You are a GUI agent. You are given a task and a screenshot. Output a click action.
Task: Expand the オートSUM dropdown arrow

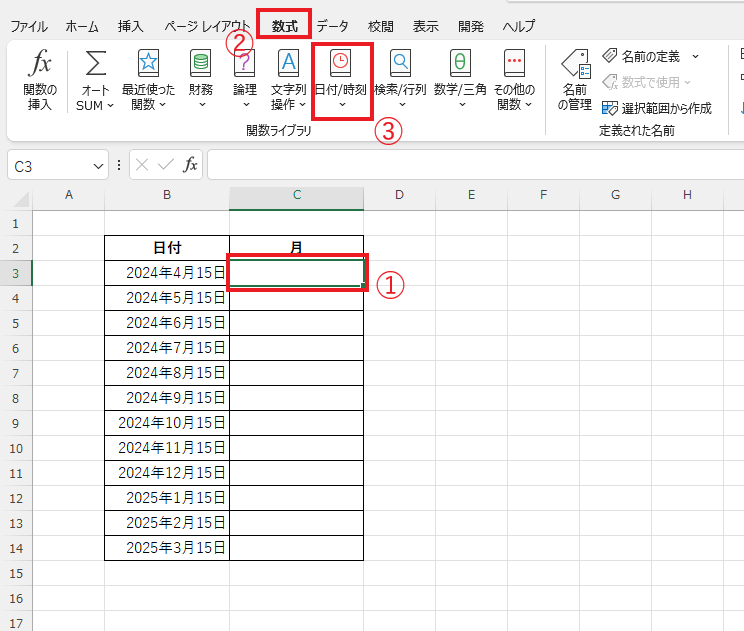110,105
